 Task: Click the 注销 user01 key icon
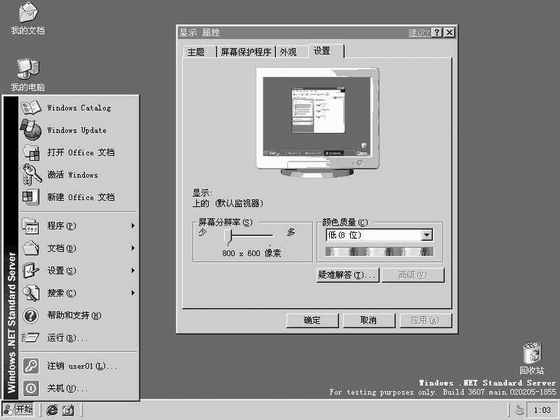coord(31,366)
